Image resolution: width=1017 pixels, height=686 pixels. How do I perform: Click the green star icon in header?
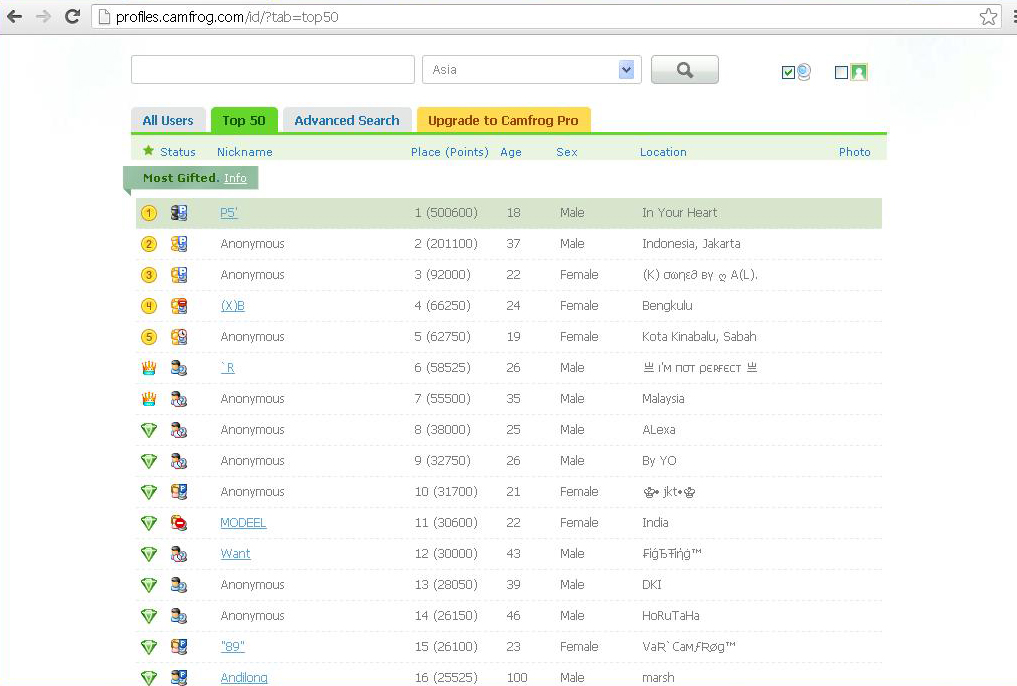[149, 151]
